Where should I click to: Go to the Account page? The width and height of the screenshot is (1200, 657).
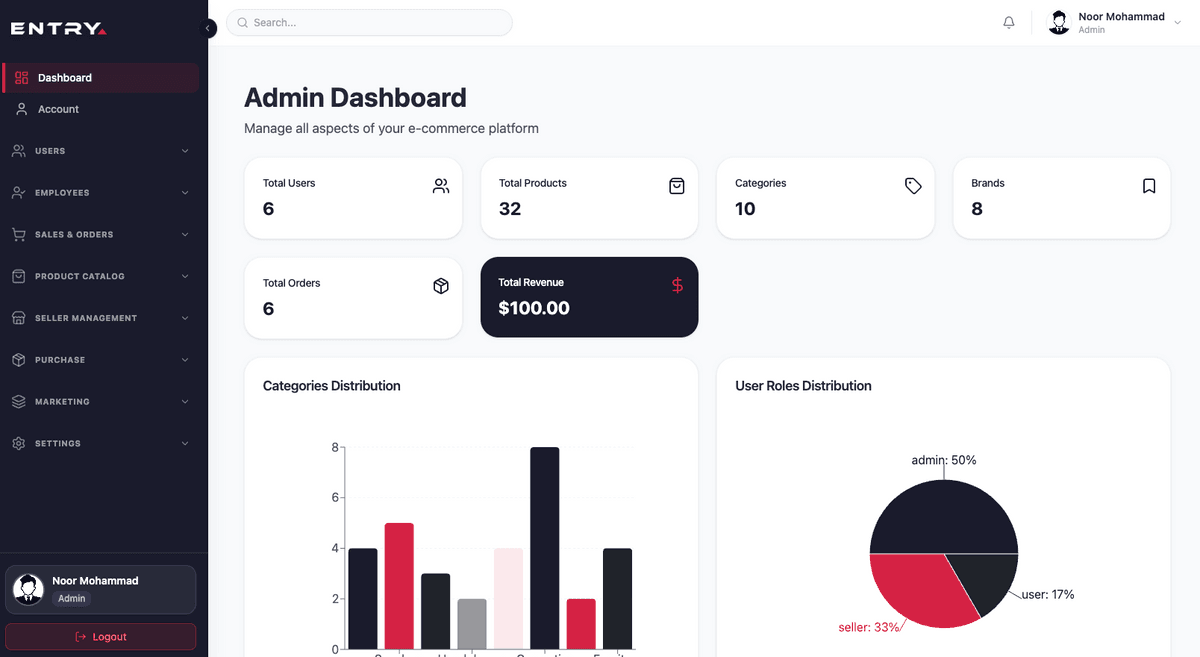(58, 109)
